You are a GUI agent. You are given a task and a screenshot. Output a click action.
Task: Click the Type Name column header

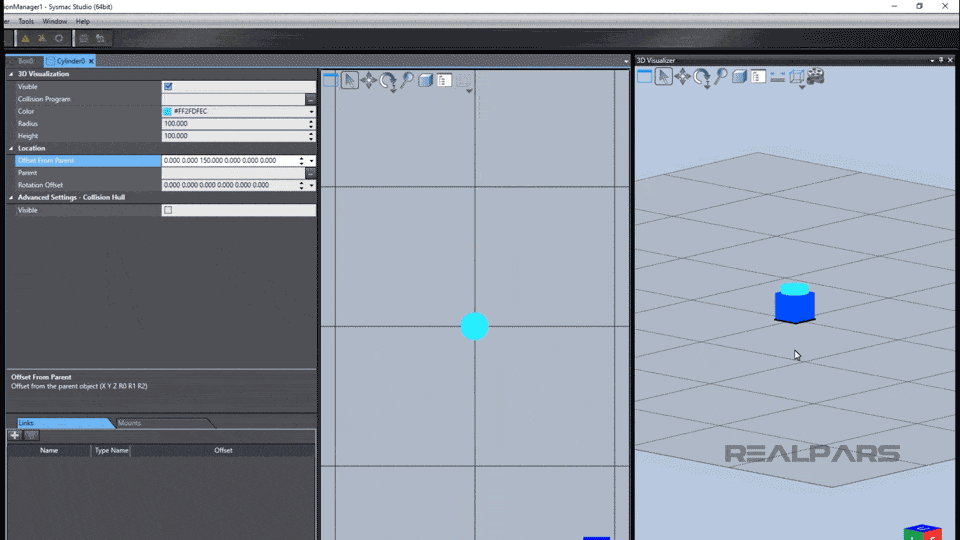pos(111,450)
